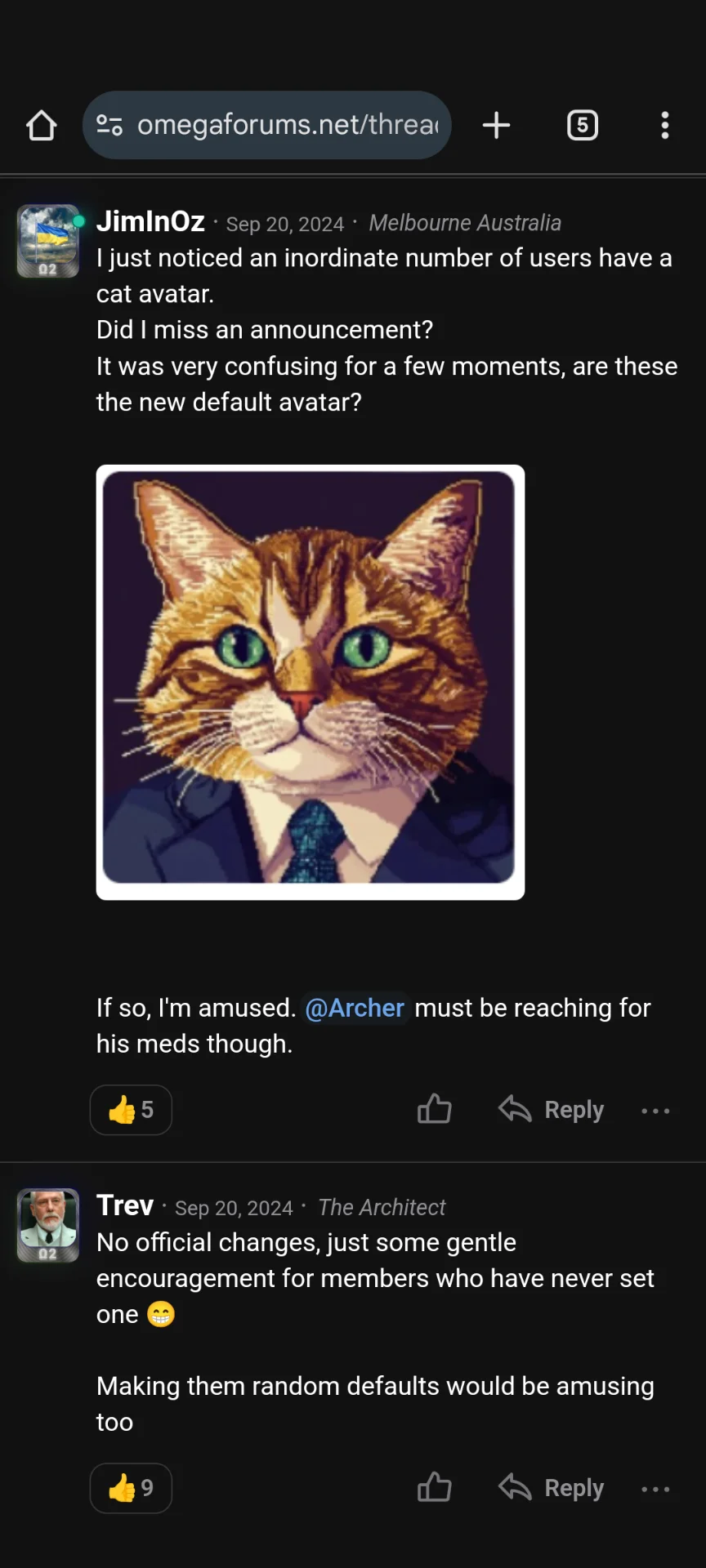Screen dimensions: 706x1568
Task: Tap Trev's profile avatar
Action: pos(48,1225)
